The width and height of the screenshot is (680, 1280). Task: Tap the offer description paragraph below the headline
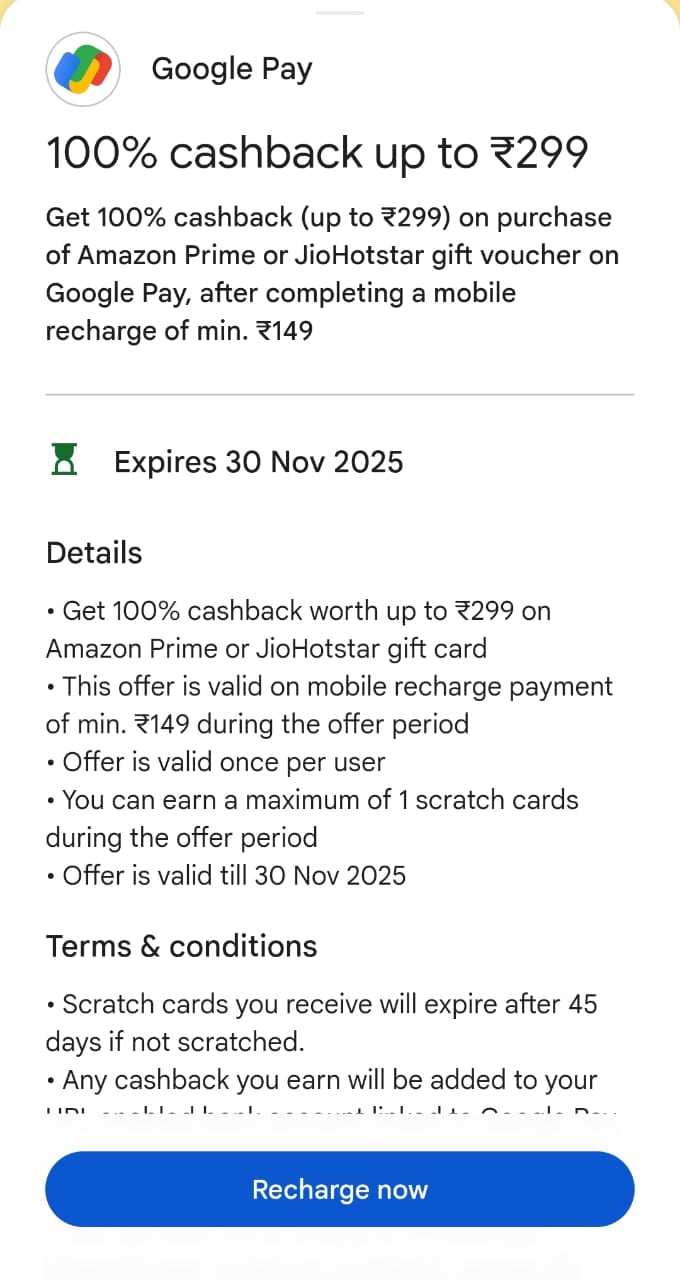tap(332, 274)
